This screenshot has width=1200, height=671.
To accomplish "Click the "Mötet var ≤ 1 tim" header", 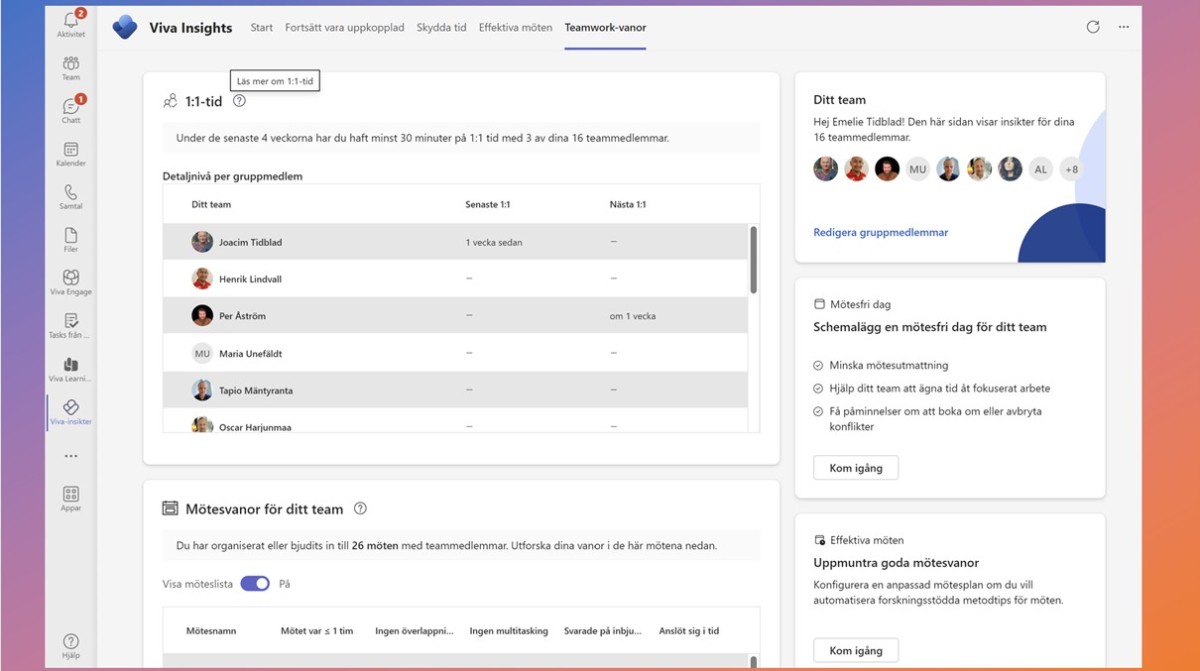I will tap(317, 631).
